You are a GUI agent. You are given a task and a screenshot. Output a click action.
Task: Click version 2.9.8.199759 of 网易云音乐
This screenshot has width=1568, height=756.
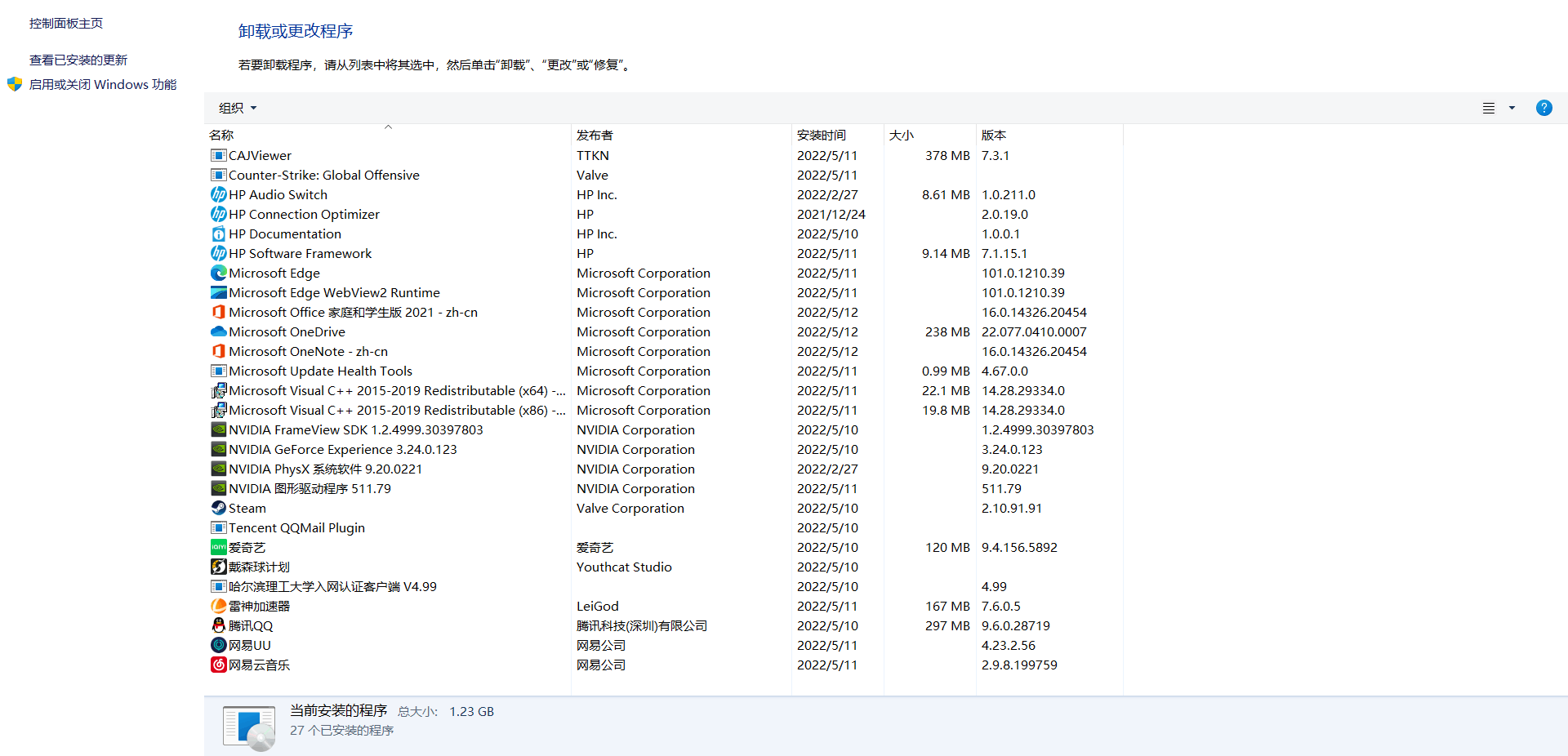[x=1019, y=665]
